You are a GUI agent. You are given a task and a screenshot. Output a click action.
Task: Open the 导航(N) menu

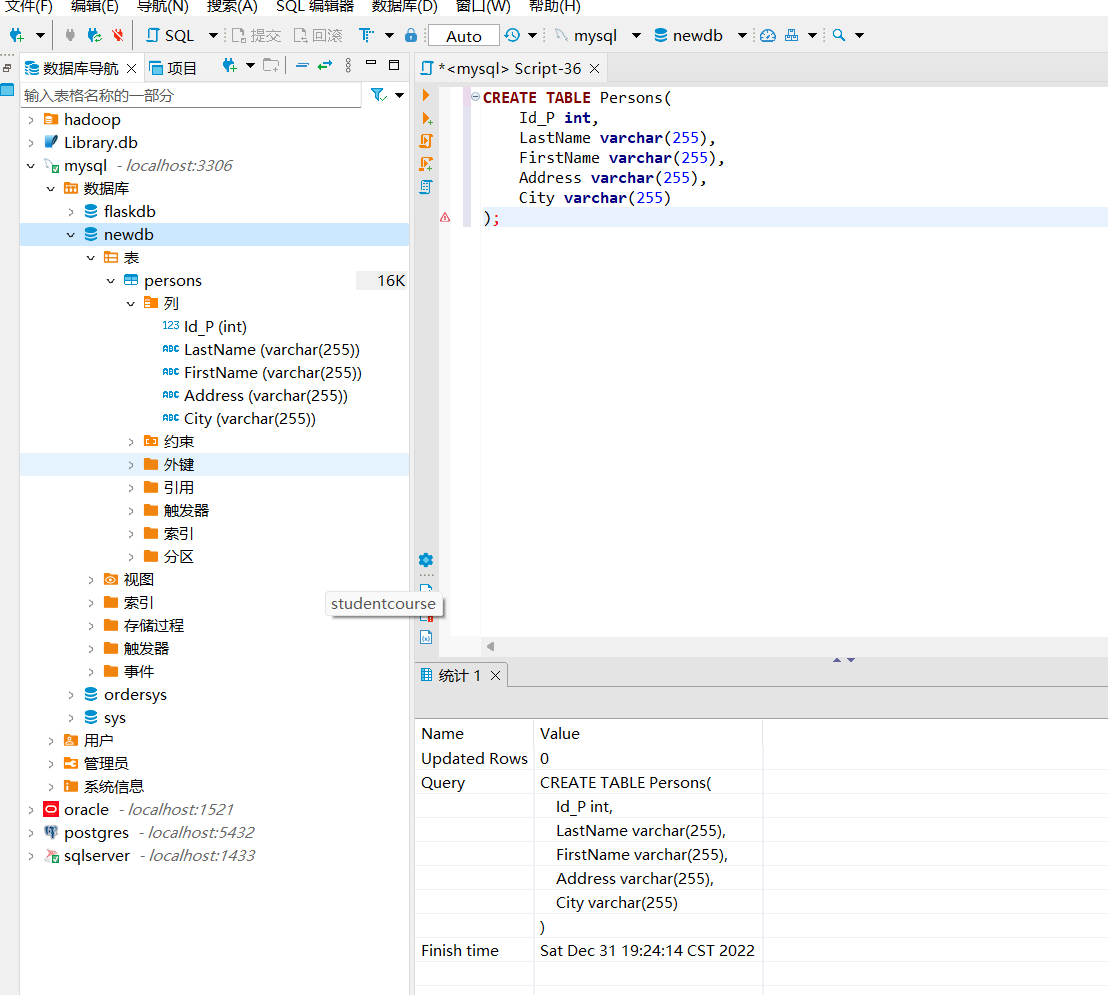click(x=163, y=6)
